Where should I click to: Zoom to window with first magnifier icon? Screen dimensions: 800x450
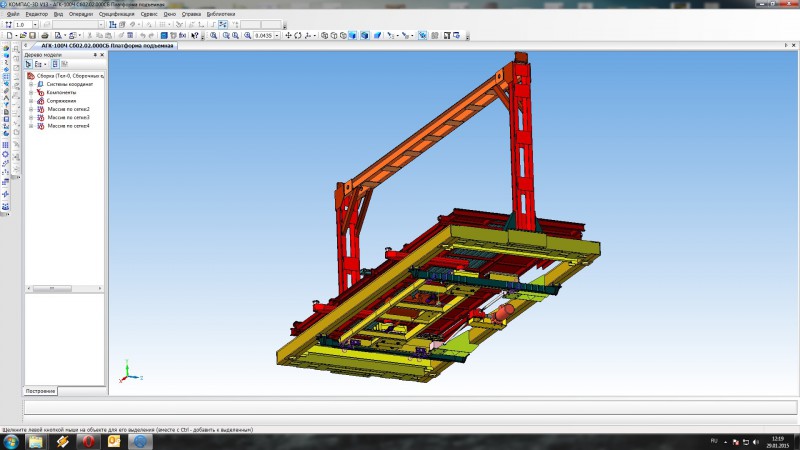click(x=213, y=36)
